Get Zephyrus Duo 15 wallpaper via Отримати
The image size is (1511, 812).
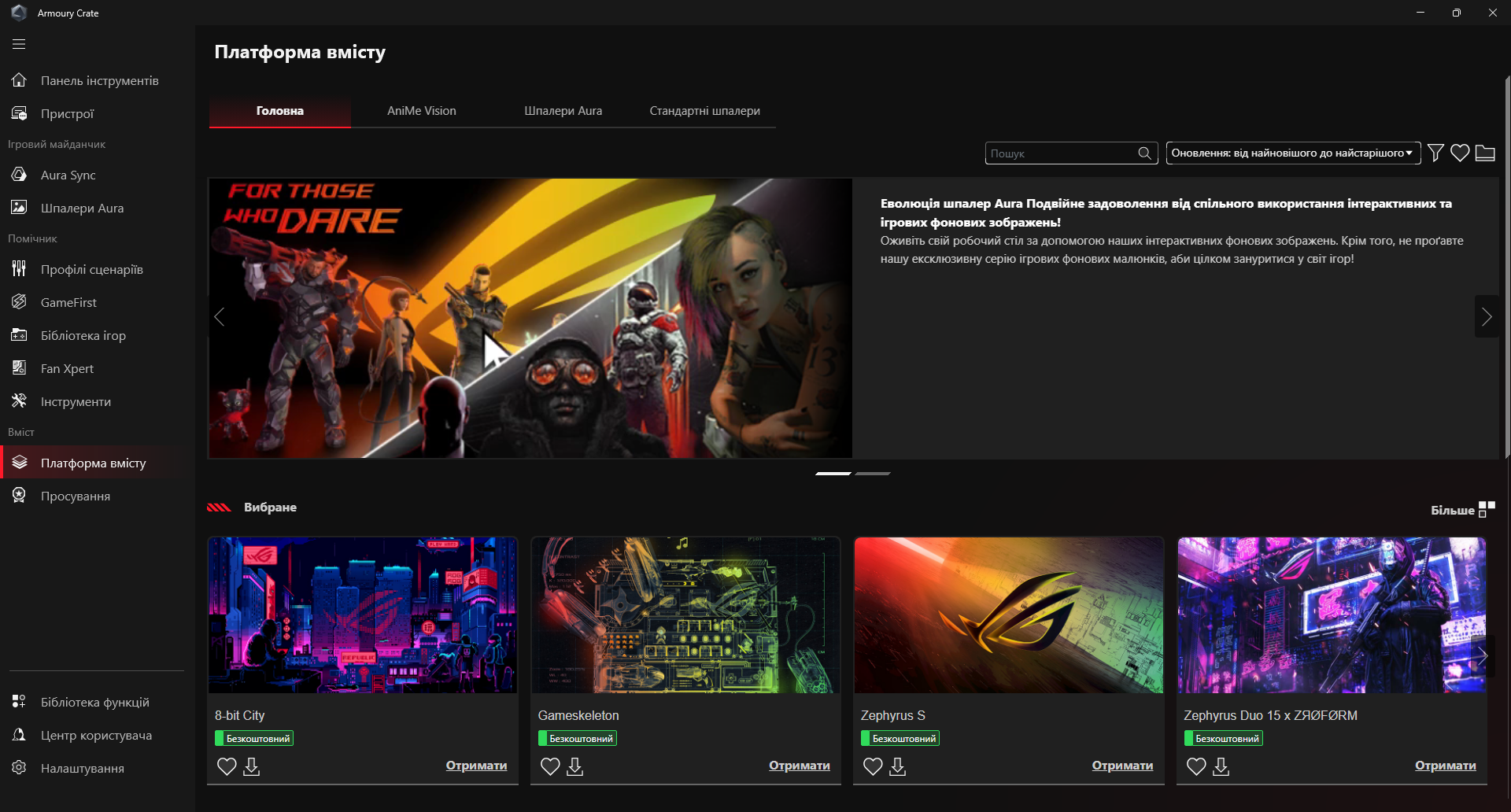pos(1446,766)
